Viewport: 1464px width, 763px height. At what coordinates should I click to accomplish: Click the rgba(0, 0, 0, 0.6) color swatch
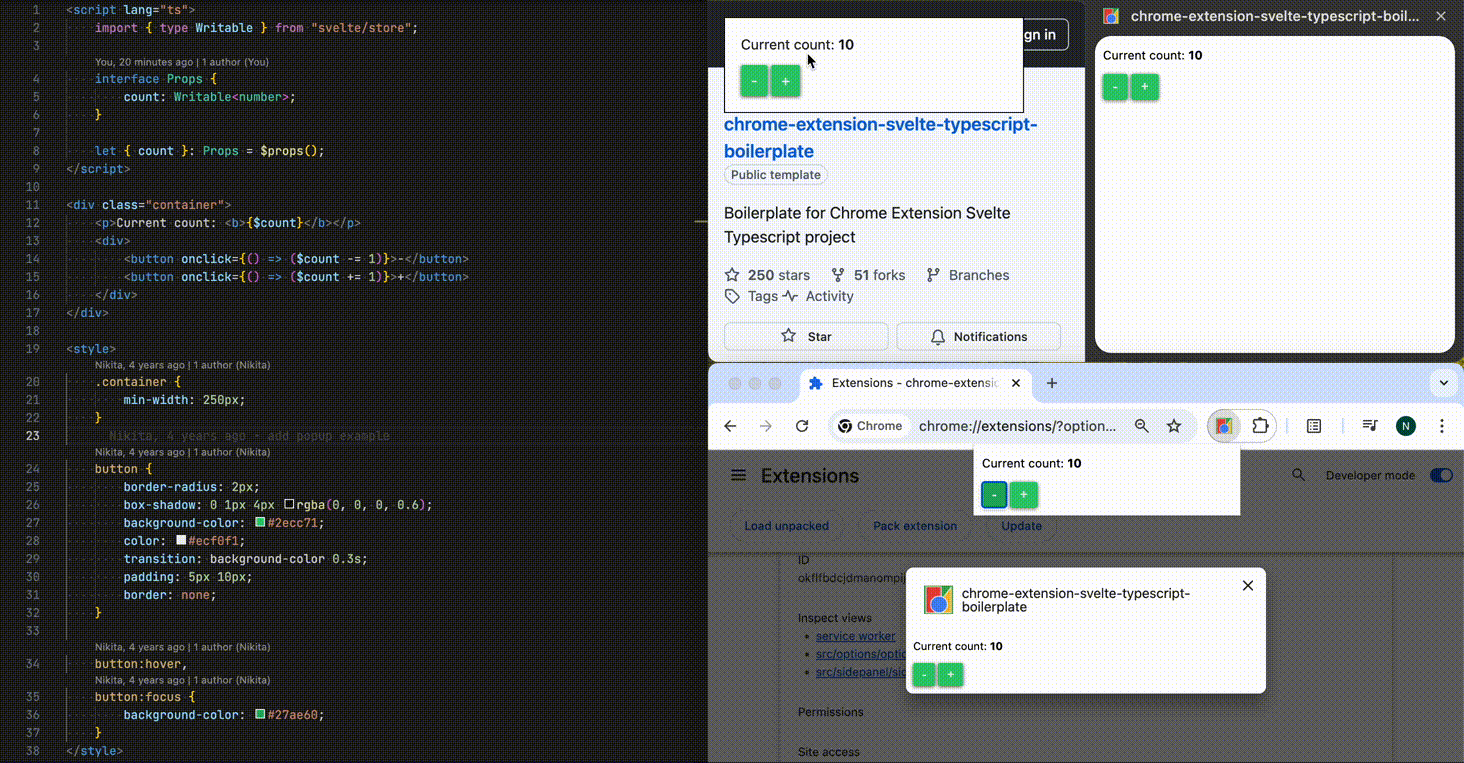[289, 505]
